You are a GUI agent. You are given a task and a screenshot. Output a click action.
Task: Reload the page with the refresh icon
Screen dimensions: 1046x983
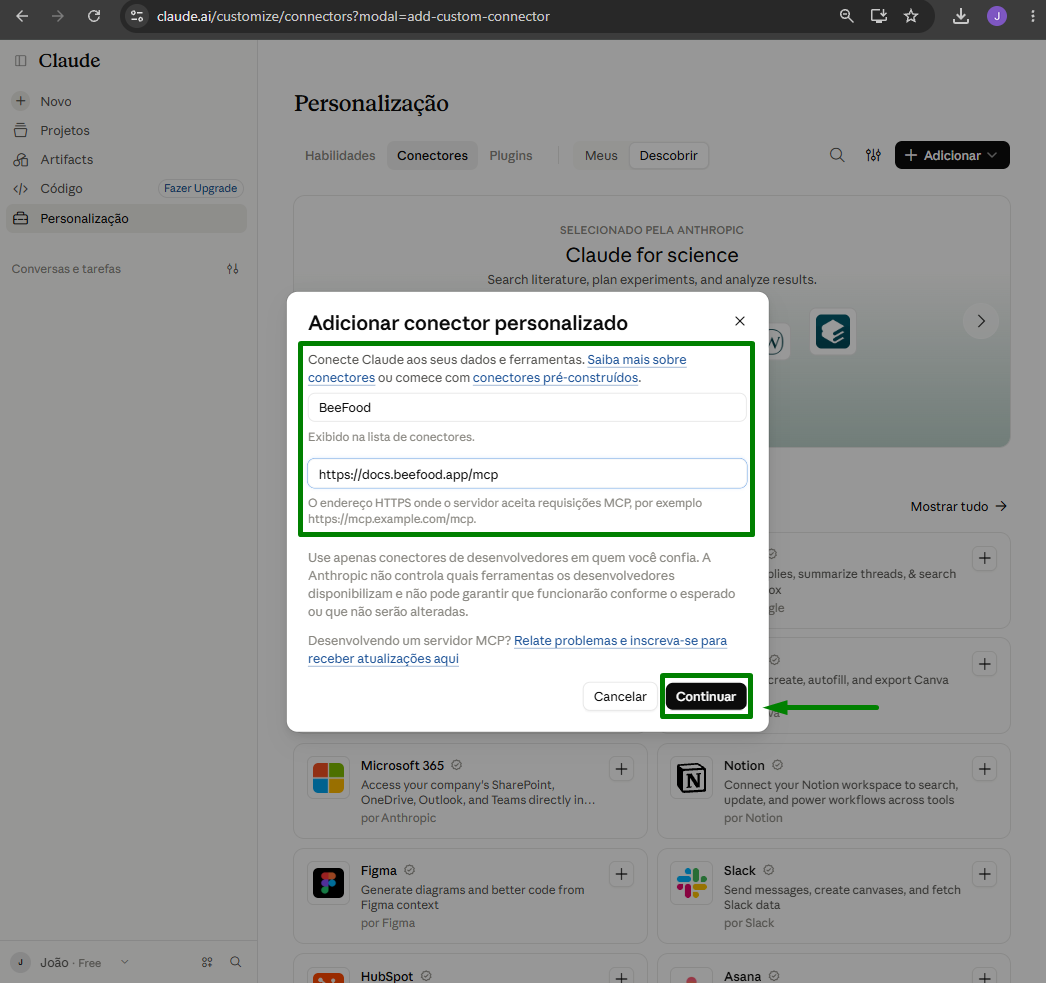coord(94,16)
